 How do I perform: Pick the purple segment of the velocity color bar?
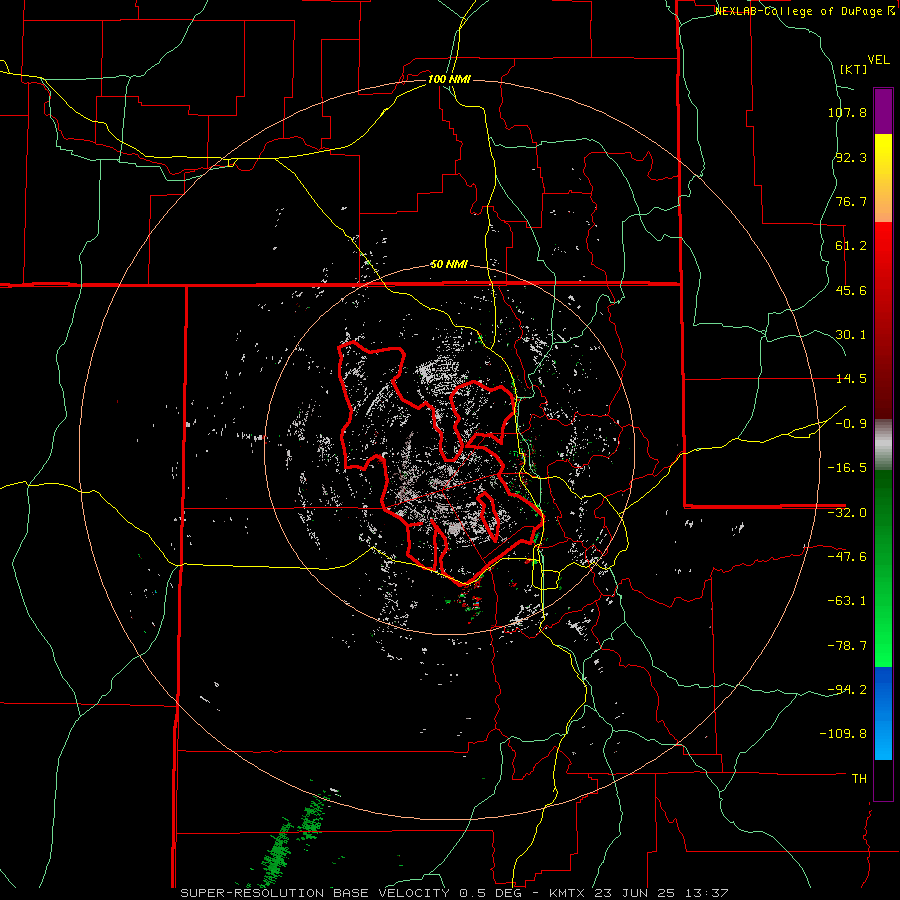883,111
